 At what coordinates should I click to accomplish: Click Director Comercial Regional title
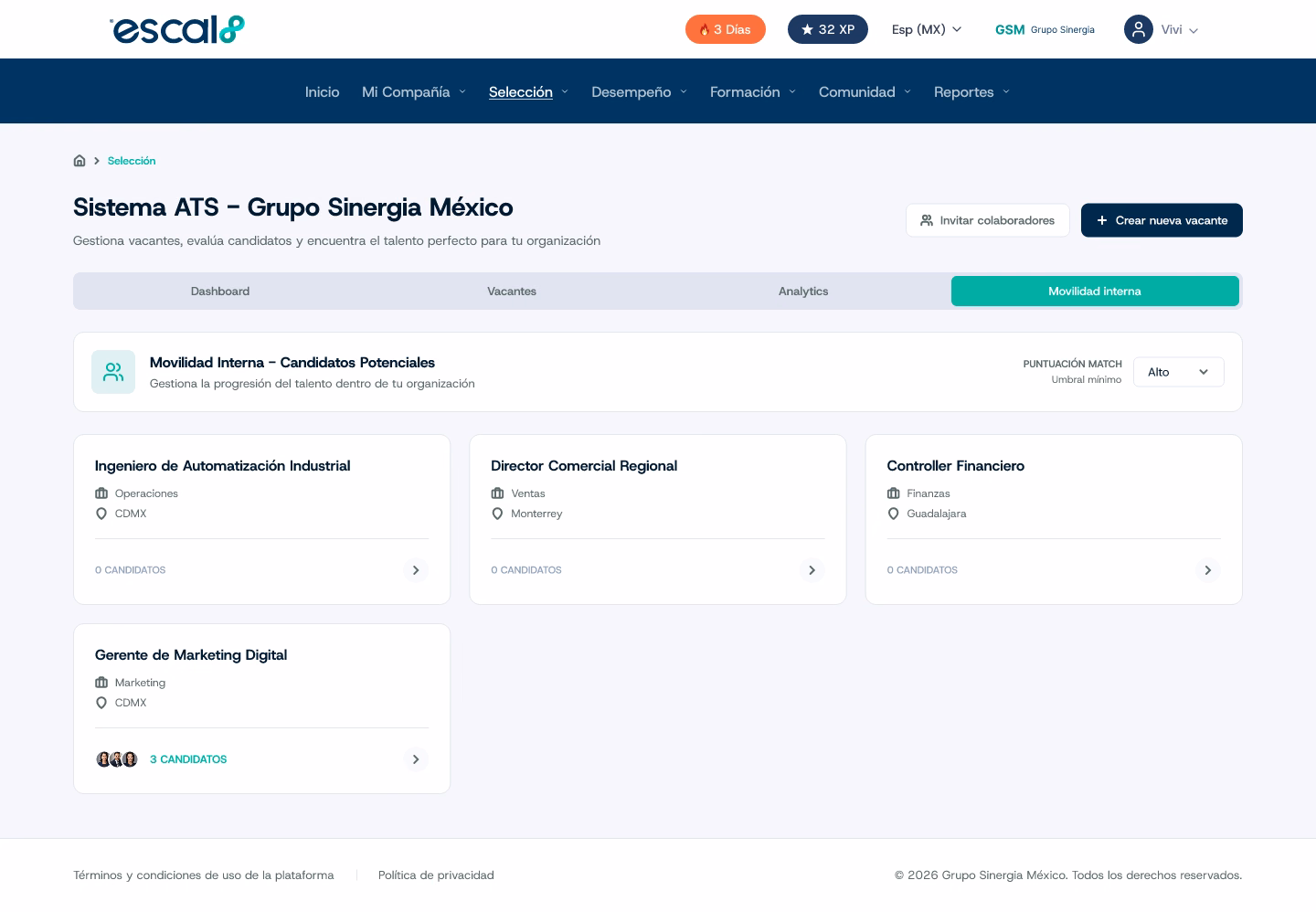(584, 466)
